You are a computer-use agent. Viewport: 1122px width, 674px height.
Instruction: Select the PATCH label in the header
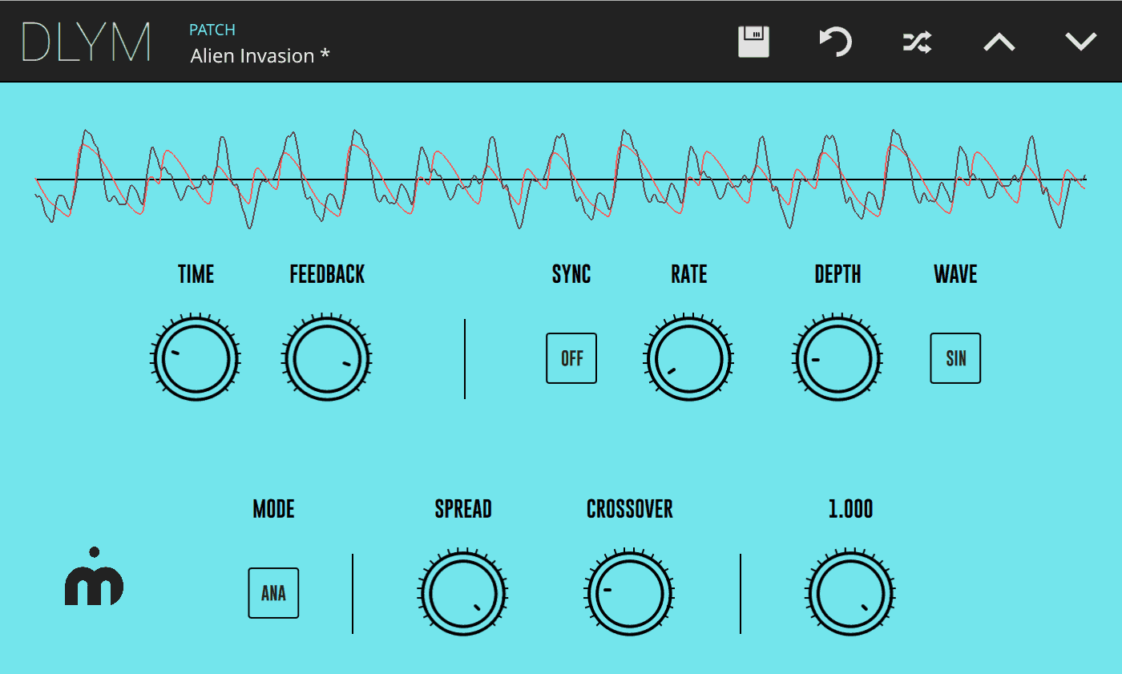(x=212, y=30)
